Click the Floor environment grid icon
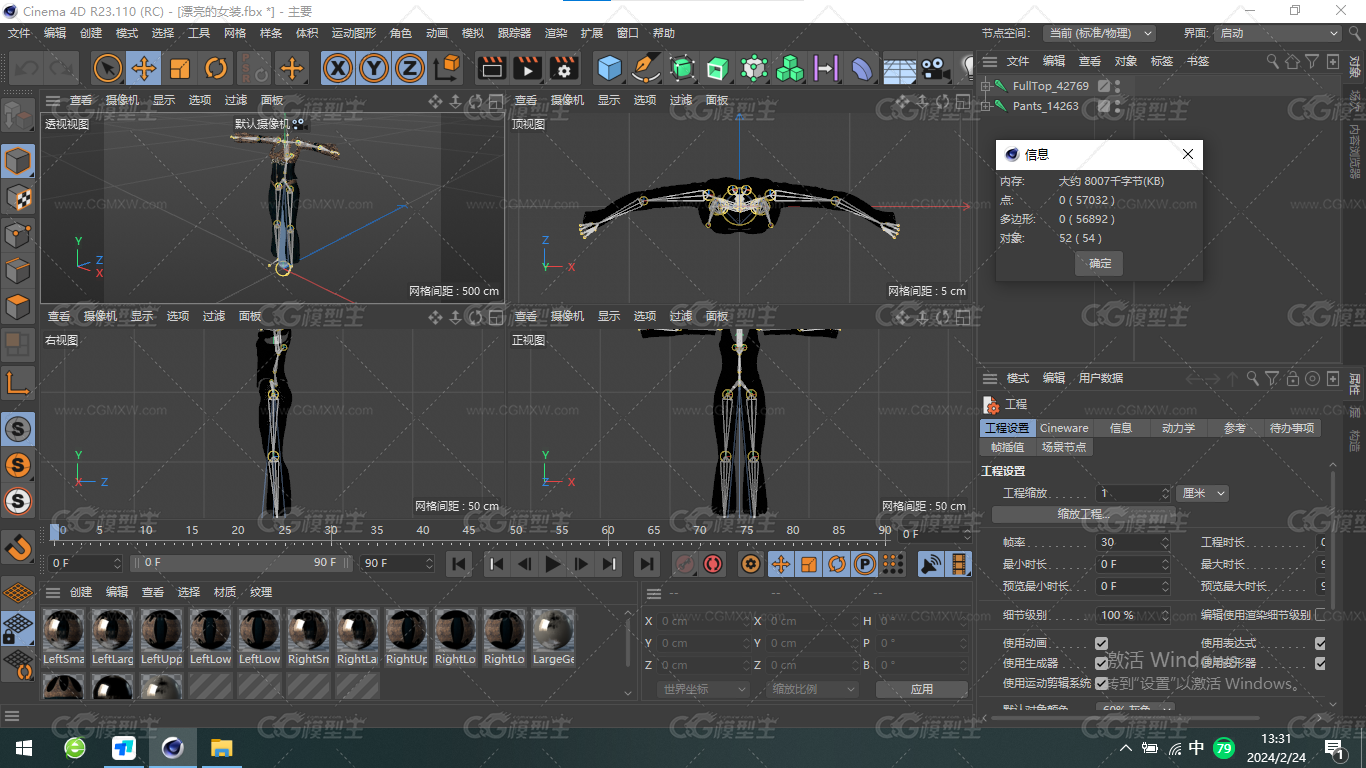 click(899, 68)
